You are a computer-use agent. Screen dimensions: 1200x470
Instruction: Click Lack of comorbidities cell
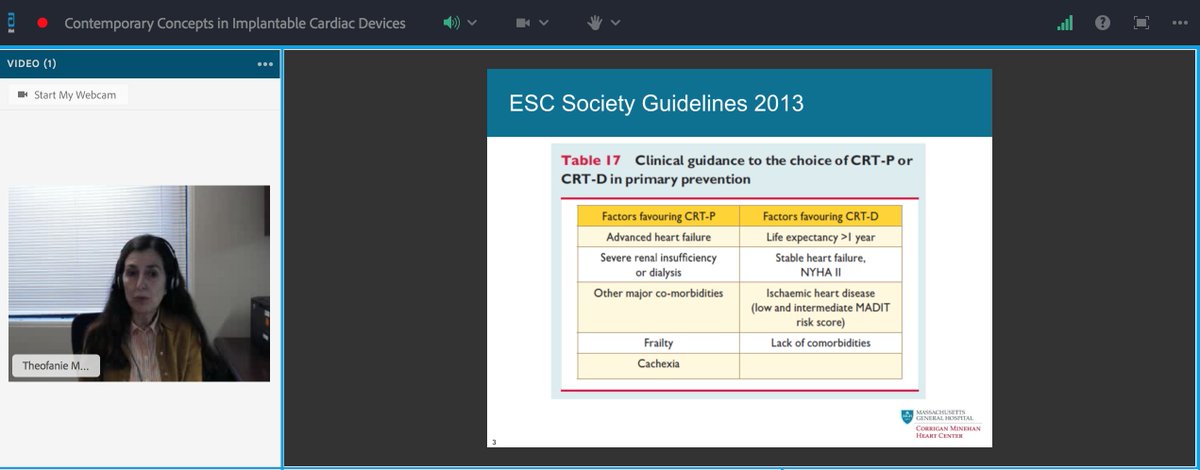pyautogui.click(x=819, y=343)
